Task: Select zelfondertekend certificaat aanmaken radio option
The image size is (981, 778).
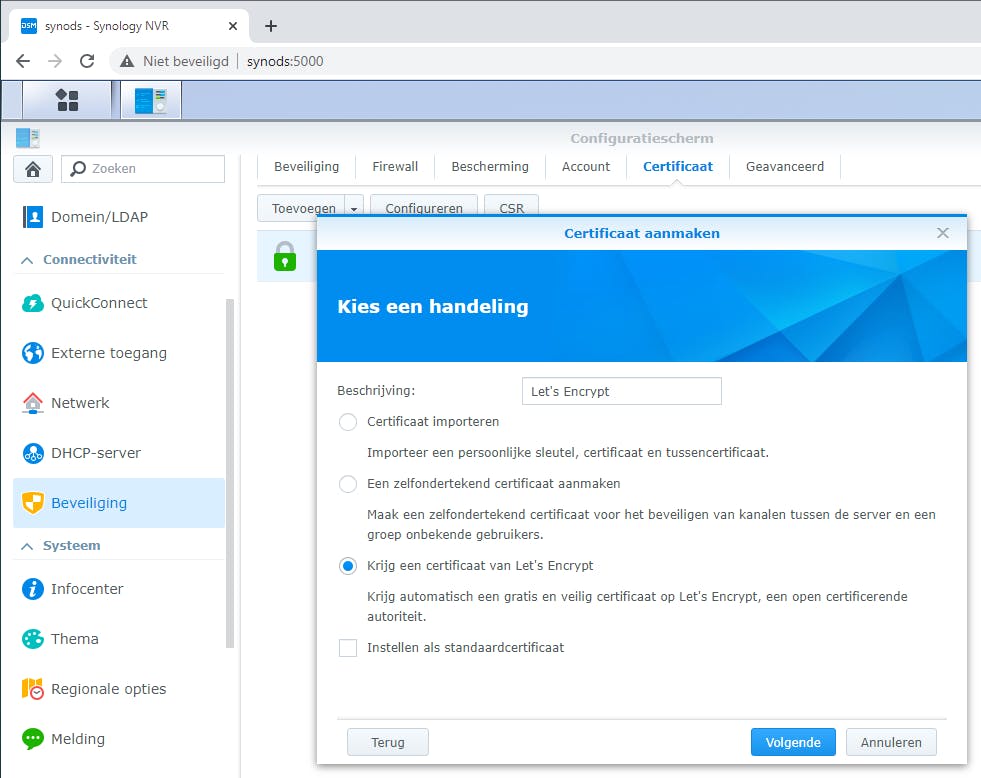Action: coord(348,484)
